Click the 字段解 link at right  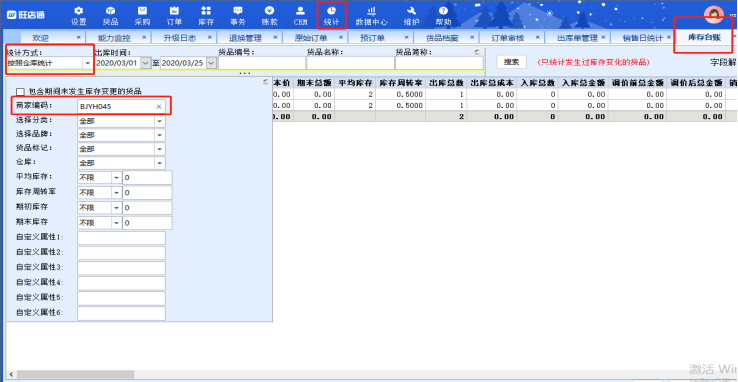(723, 62)
